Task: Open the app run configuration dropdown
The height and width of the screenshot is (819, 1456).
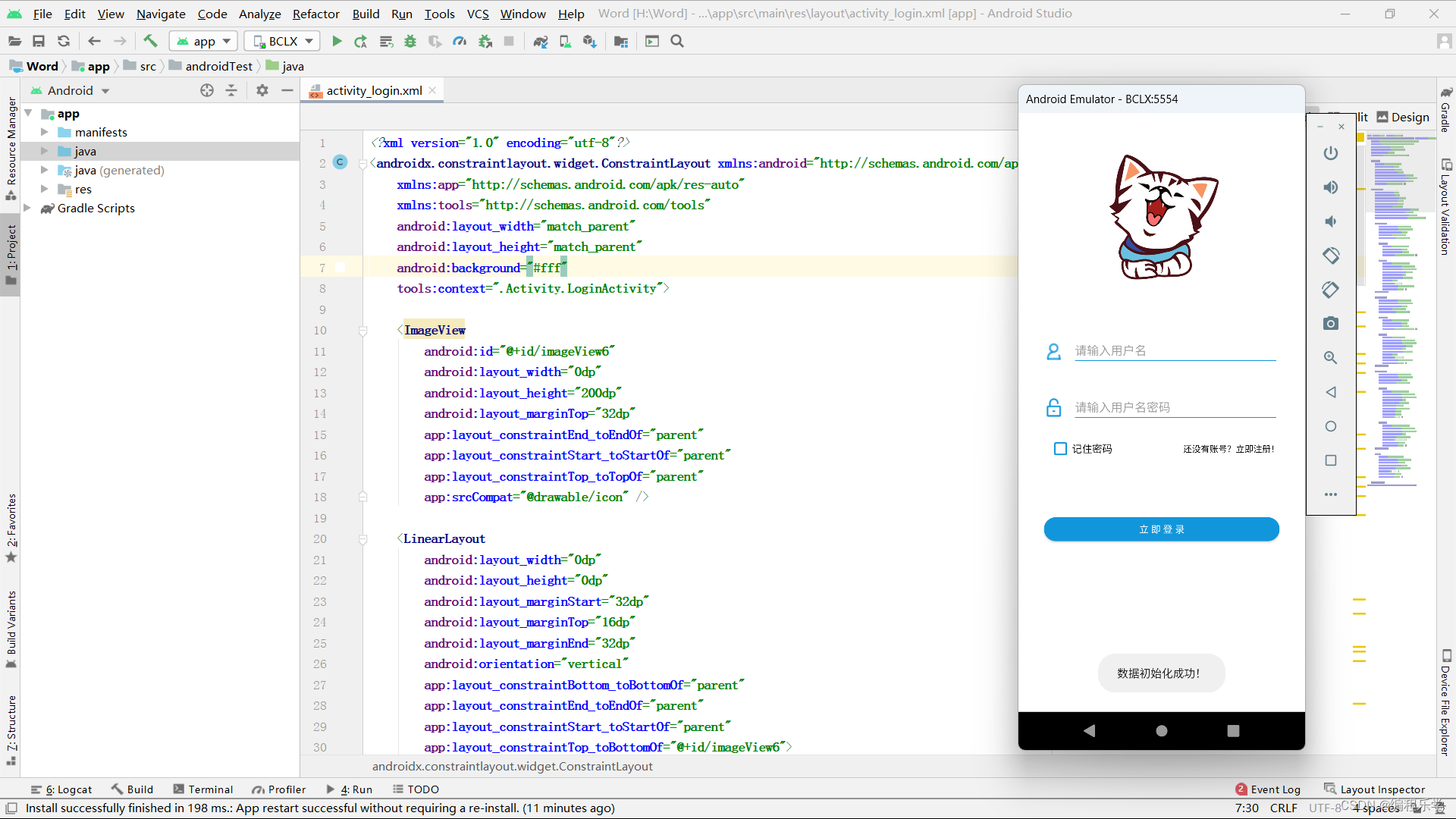Action: click(x=204, y=41)
